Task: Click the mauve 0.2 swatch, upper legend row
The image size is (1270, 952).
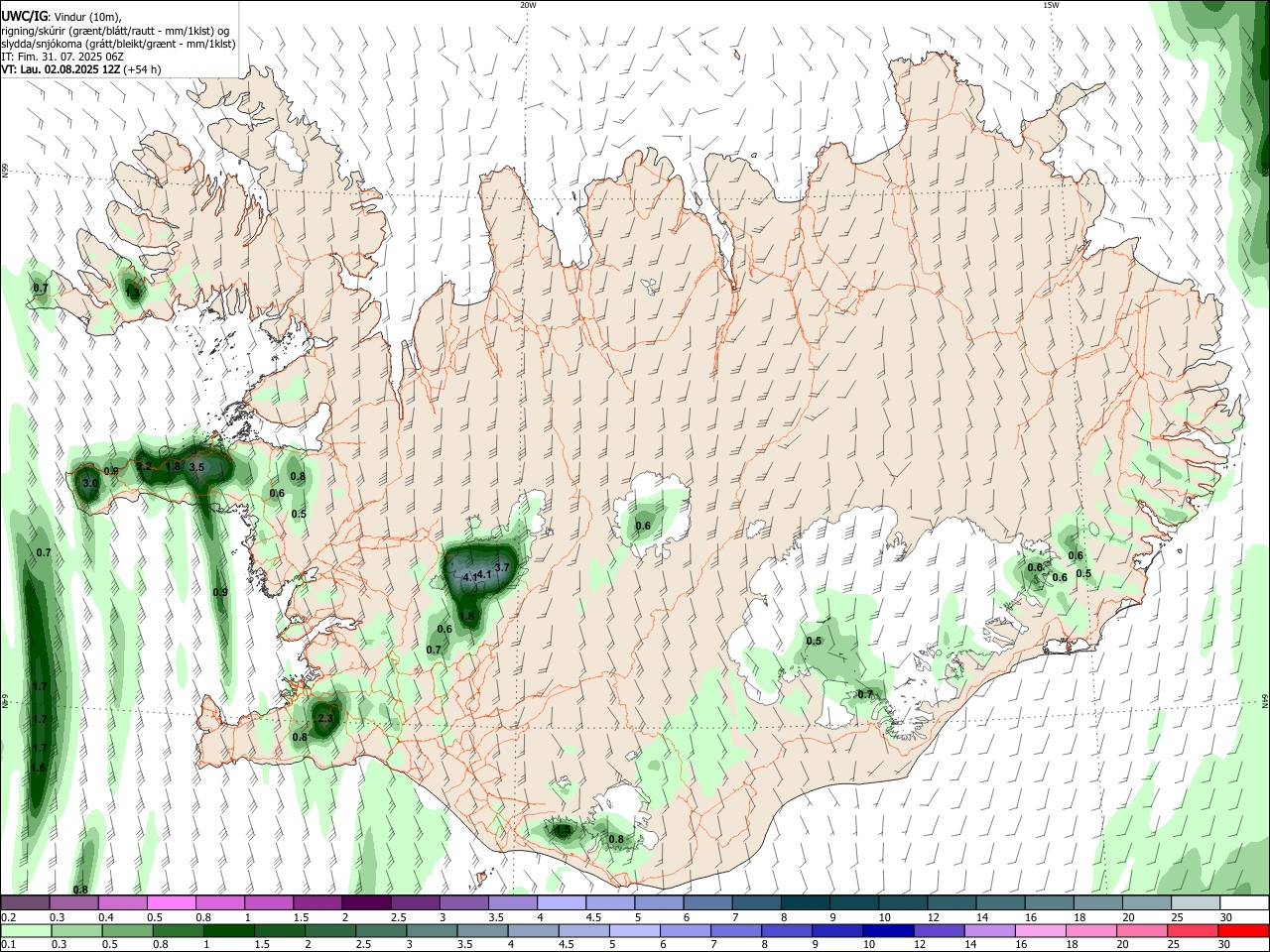Action: click(25, 903)
